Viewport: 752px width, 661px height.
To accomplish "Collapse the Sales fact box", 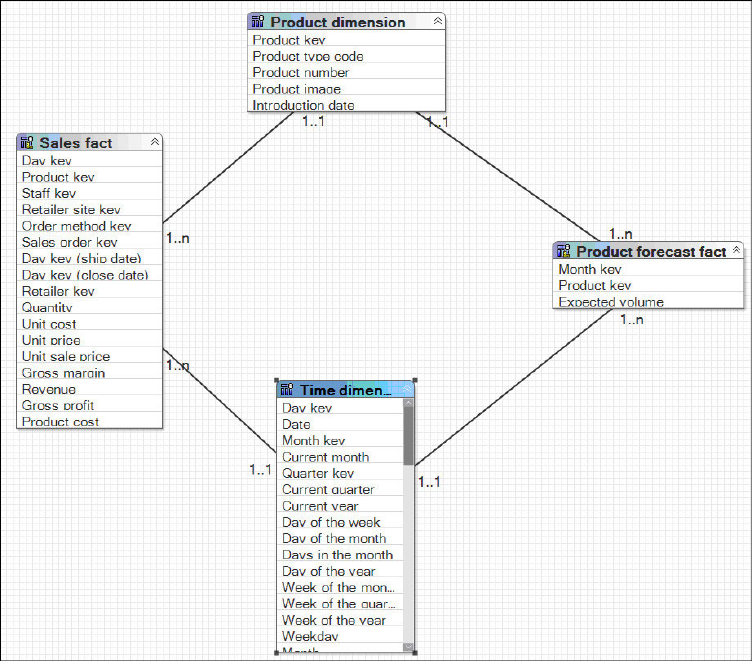I will pos(154,142).
